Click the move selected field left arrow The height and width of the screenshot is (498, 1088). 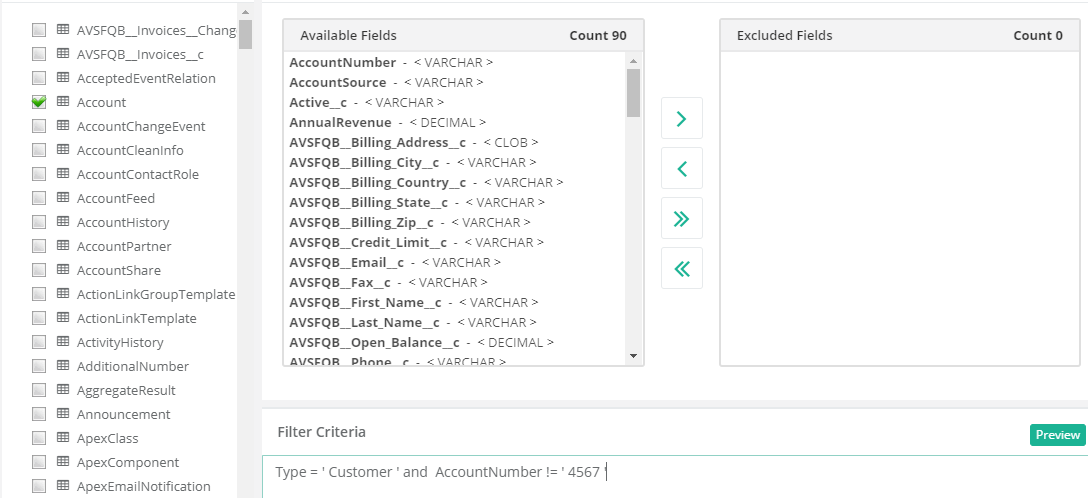tap(682, 168)
